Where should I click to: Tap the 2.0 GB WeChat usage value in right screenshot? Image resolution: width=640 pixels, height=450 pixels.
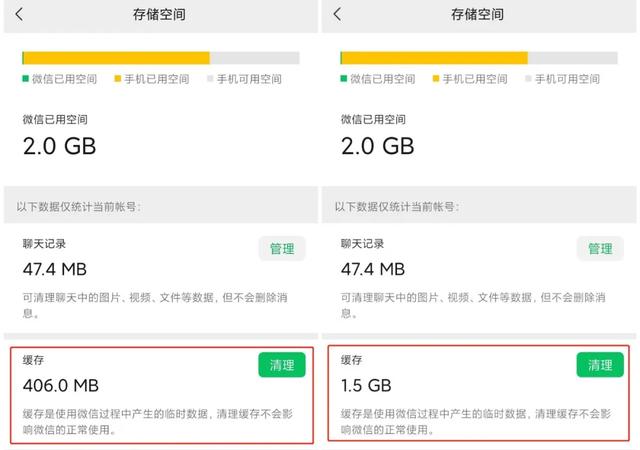[x=377, y=146]
